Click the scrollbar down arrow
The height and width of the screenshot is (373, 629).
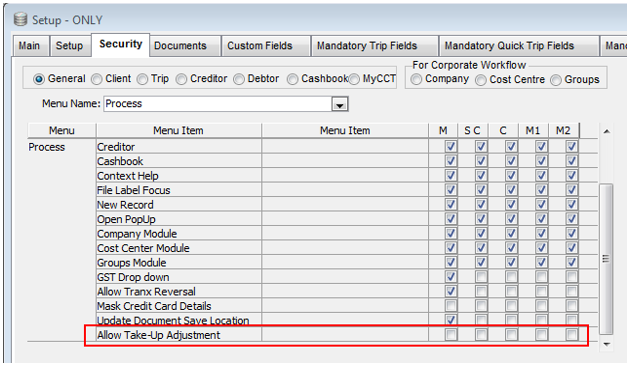click(x=607, y=344)
